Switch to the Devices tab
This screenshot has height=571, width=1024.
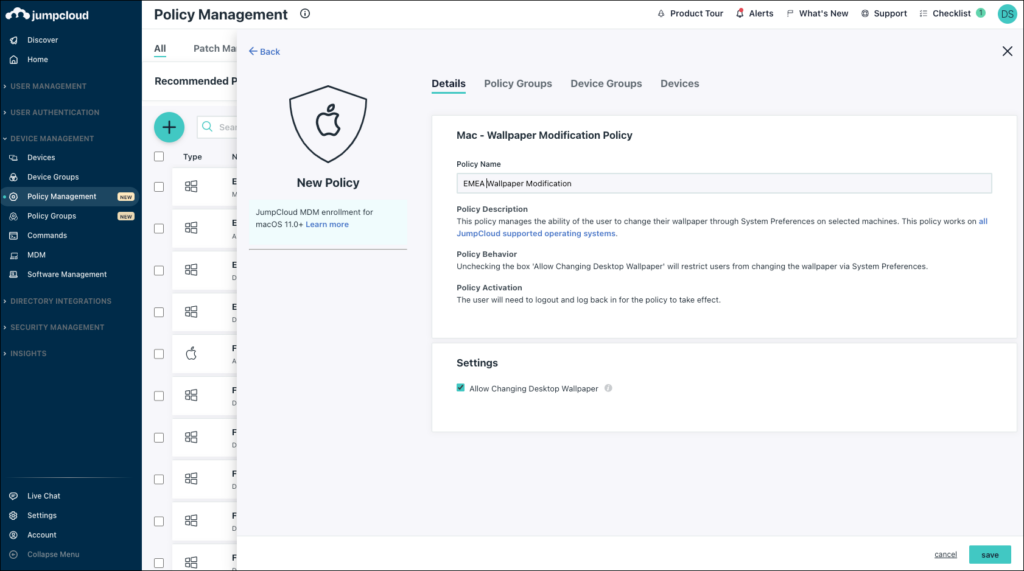pos(679,84)
